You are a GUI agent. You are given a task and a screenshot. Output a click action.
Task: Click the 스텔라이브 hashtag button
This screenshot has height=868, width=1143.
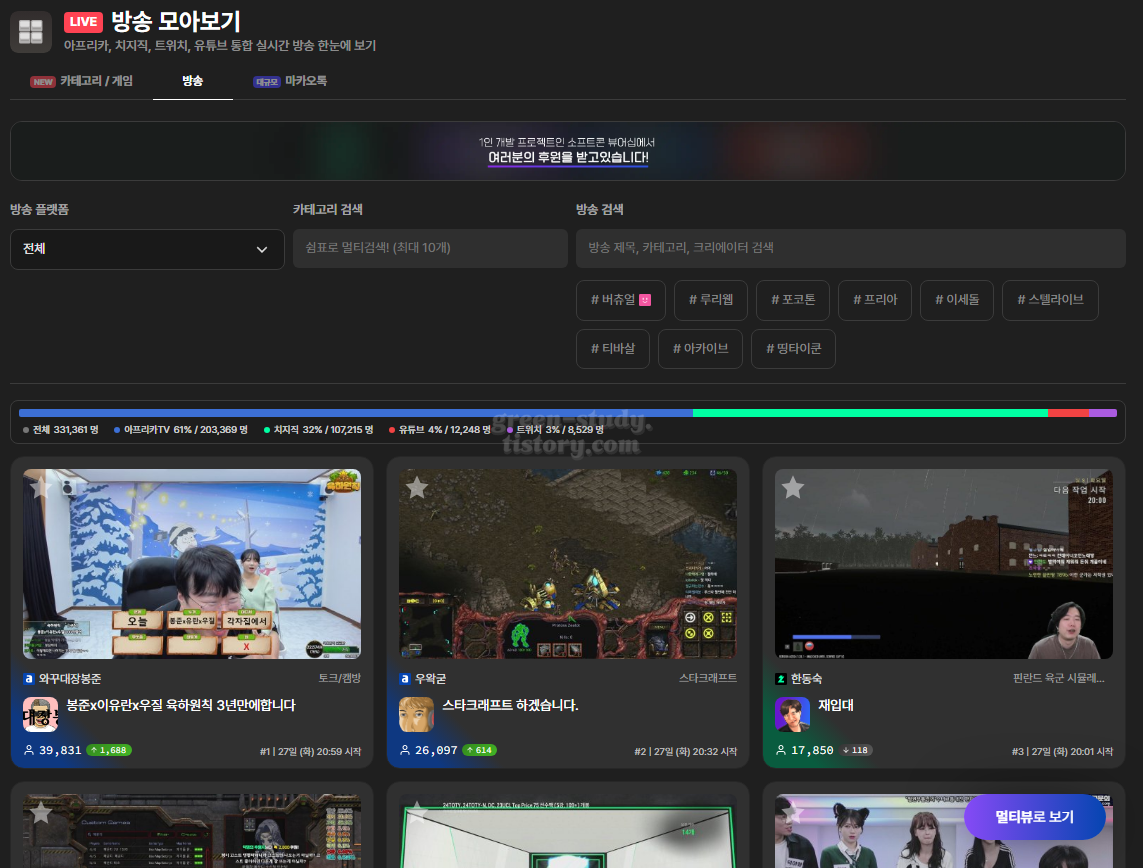pyautogui.click(x=1050, y=300)
